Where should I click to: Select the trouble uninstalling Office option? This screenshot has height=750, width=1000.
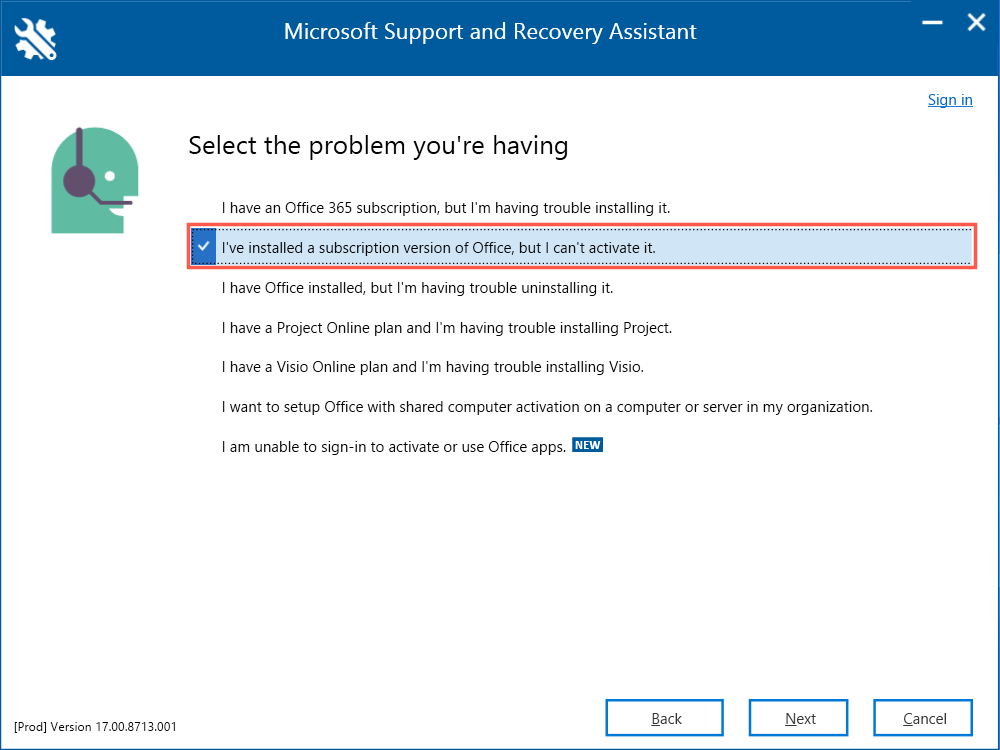pyautogui.click(x=417, y=288)
